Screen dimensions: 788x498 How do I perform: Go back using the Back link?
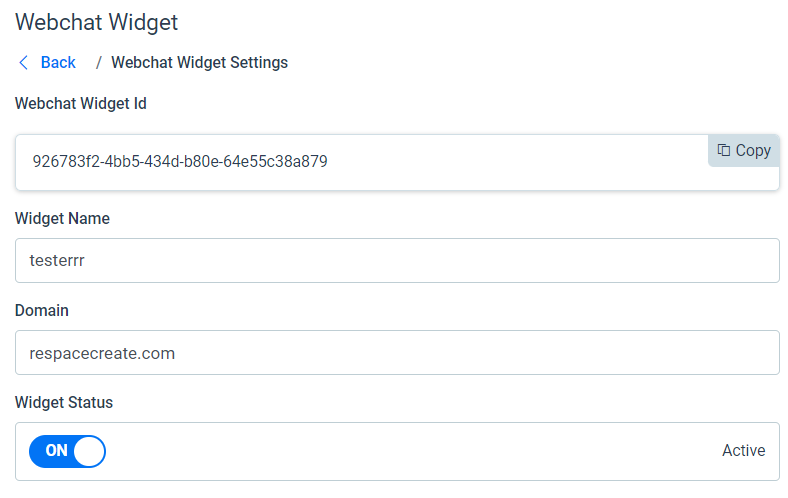click(x=58, y=63)
